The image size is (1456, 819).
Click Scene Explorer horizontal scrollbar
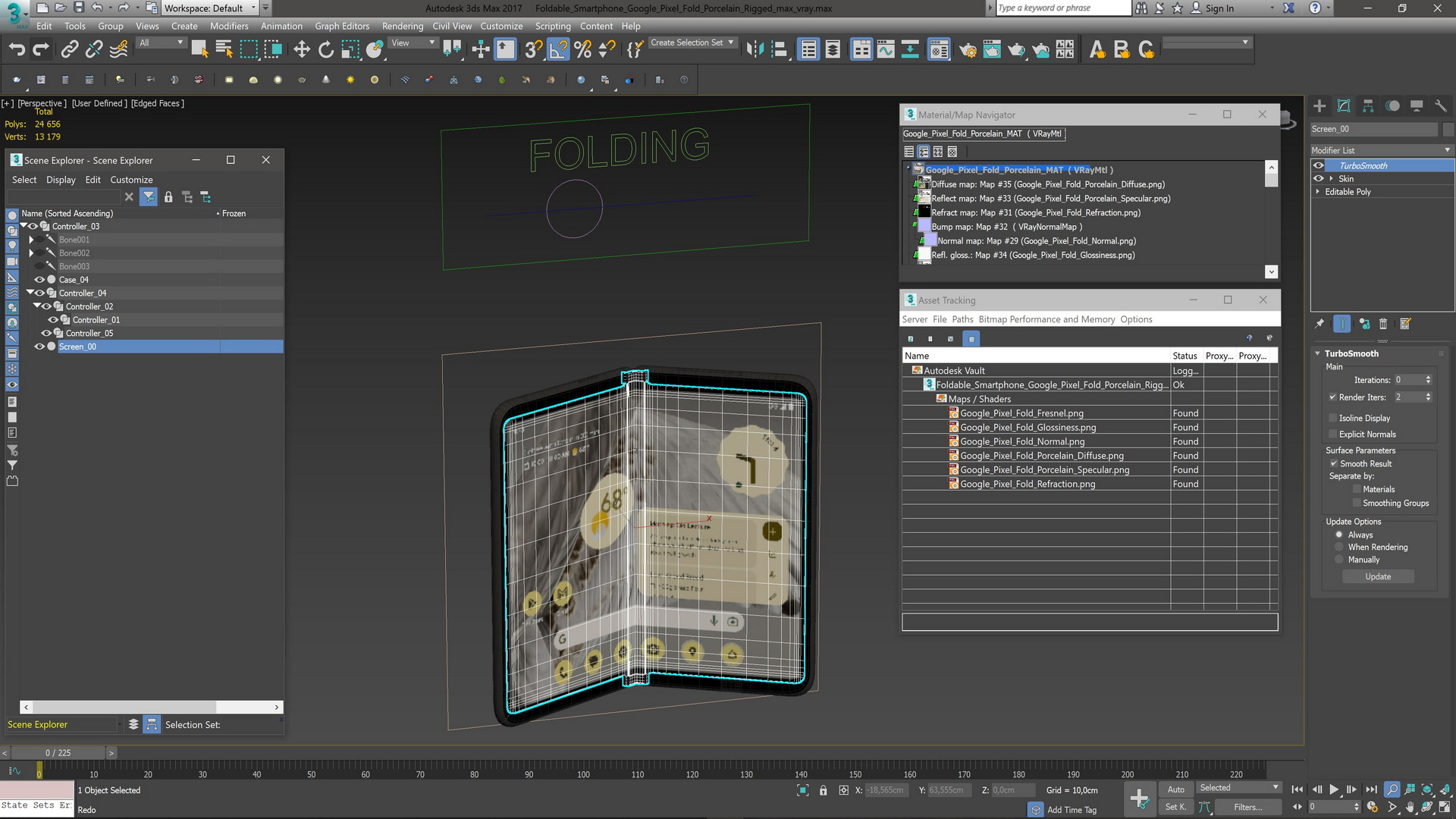[x=124, y=707]
